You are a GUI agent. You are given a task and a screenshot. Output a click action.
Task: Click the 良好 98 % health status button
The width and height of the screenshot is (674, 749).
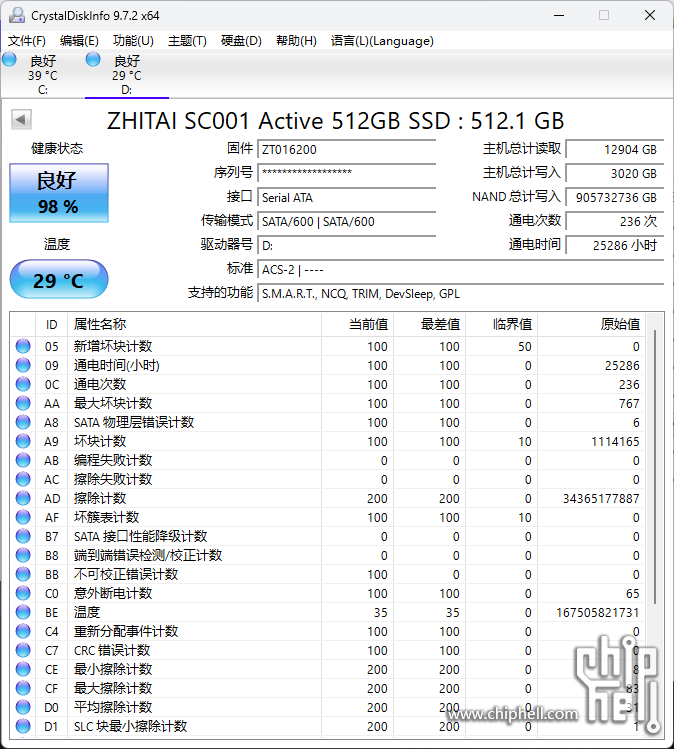tap(59, 193)
